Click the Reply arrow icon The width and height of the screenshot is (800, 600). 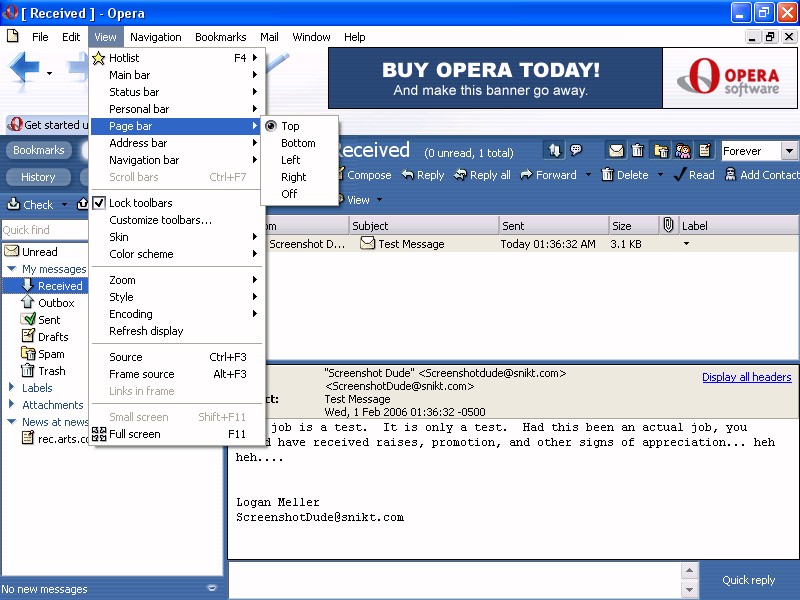point(408,175)
